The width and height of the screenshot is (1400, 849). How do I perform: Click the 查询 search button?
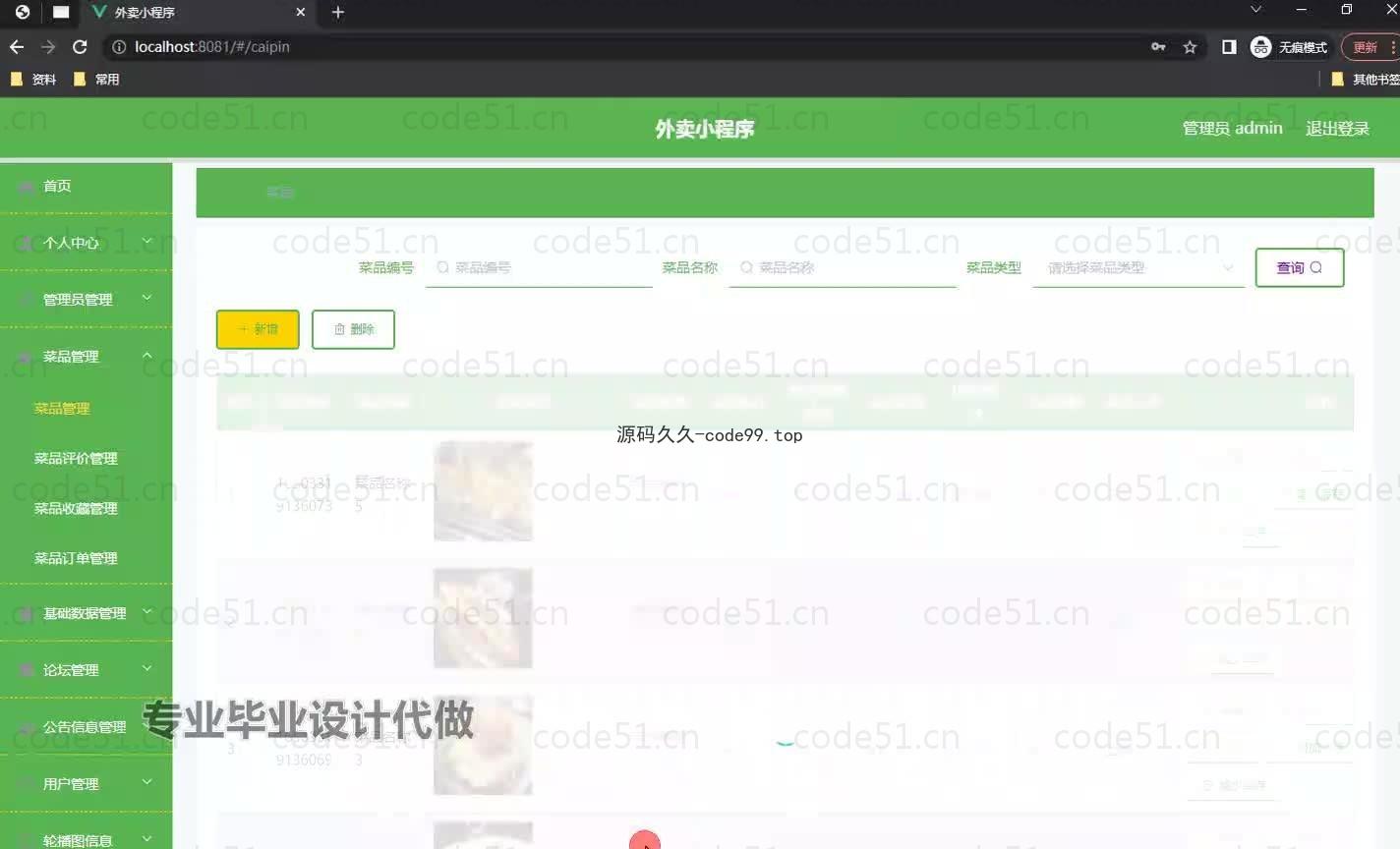click(x=1300, y=267)
